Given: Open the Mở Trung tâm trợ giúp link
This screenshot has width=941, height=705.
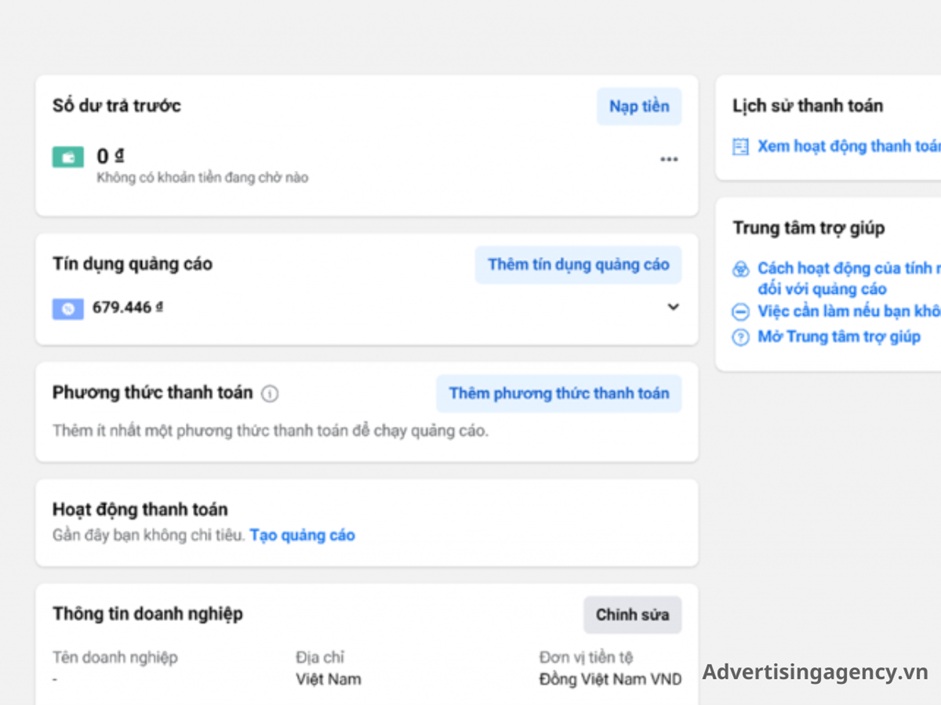Looking at the screenshot, I should pyautogui.click(x=839, y=337).
